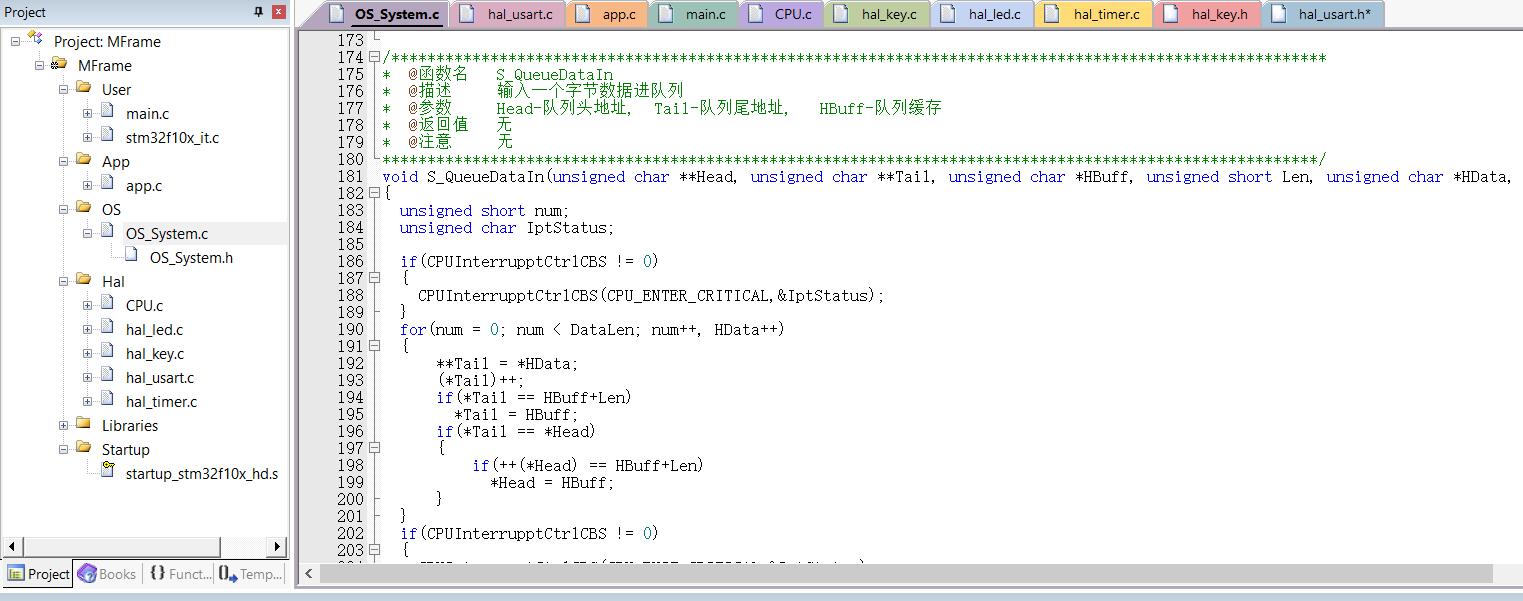
Task: Select the Startup folder icon
Action: coord(83,448)
